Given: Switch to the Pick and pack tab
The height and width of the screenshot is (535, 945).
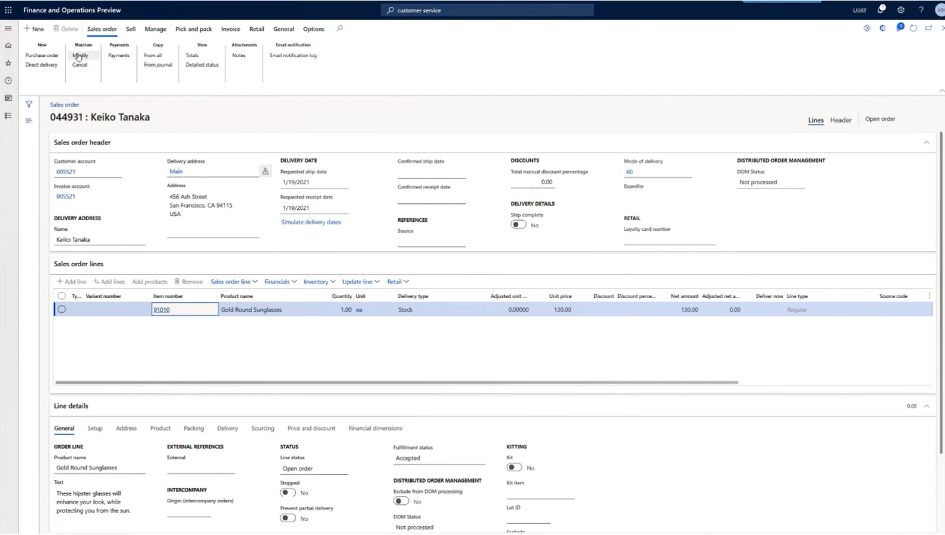Looking at the screenshot, I should (193, 29).
